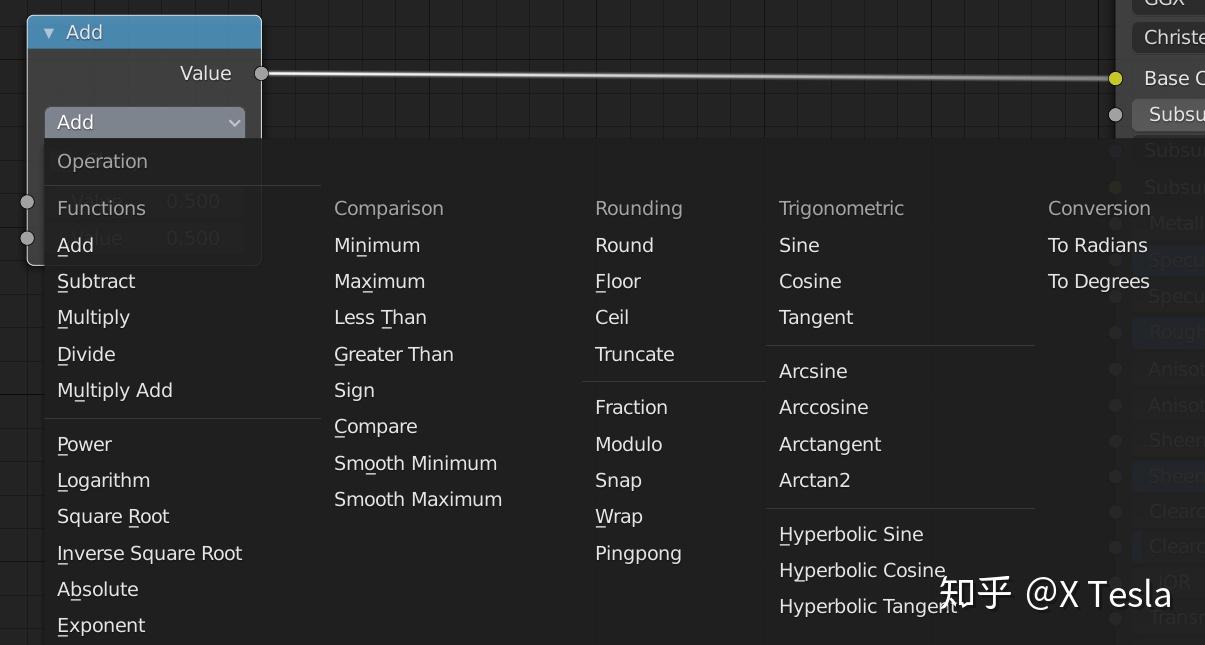Open the Add operation dropdown
Viewport: 1205px width, 645px height.
pyautogui.click(x=145, y=122)
